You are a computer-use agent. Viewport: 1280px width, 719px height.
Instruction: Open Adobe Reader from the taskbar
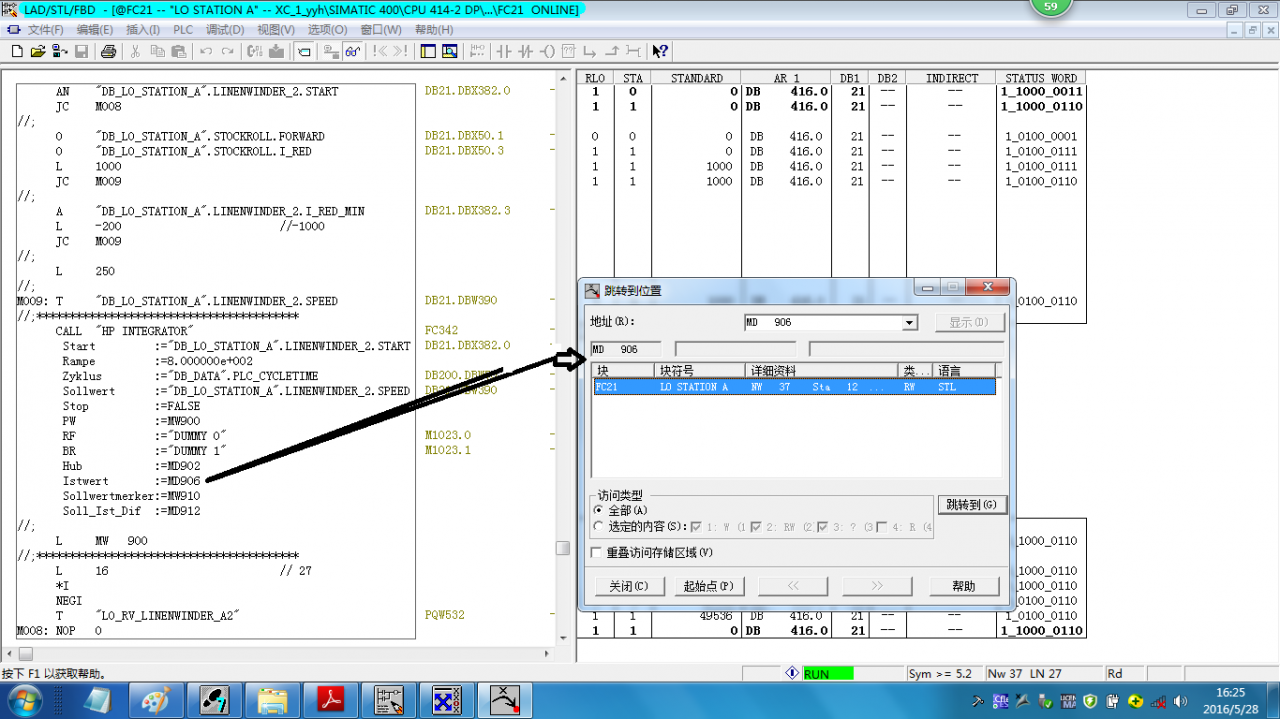point(331,699)
